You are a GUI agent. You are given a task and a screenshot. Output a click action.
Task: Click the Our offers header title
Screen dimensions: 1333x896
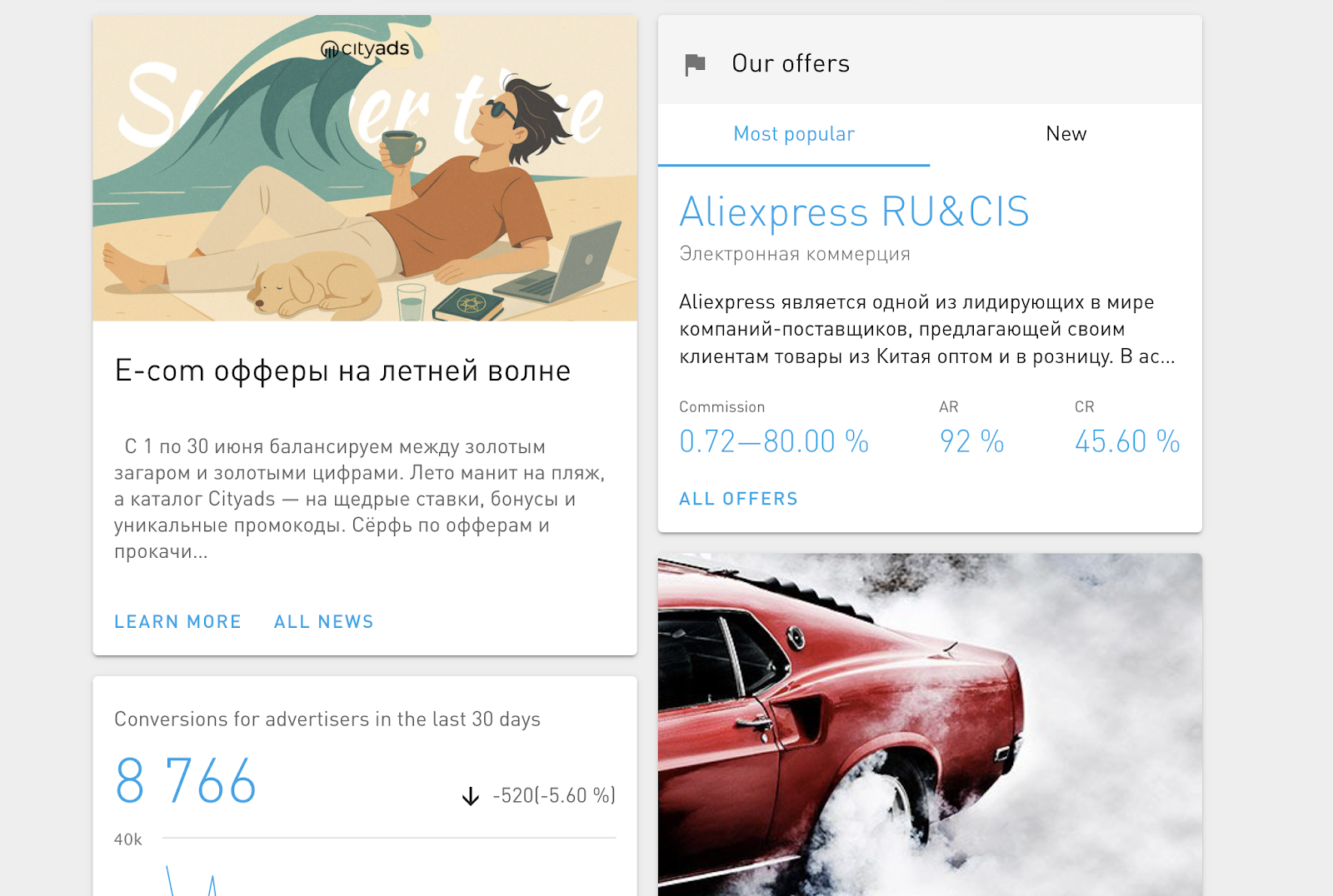pos(791,63)
